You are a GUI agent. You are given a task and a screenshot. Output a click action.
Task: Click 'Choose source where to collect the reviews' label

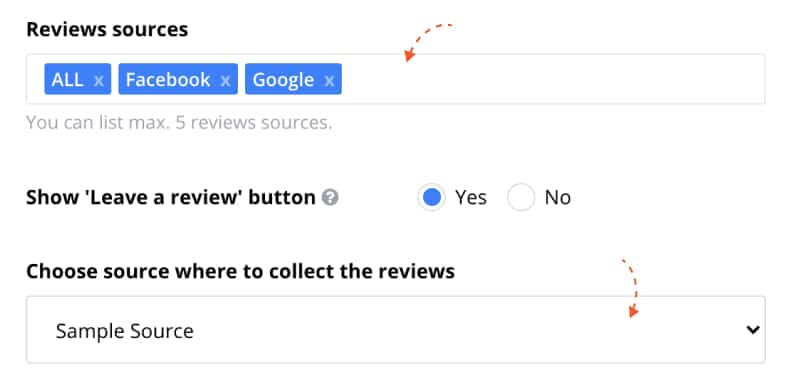tap(240, 272)
